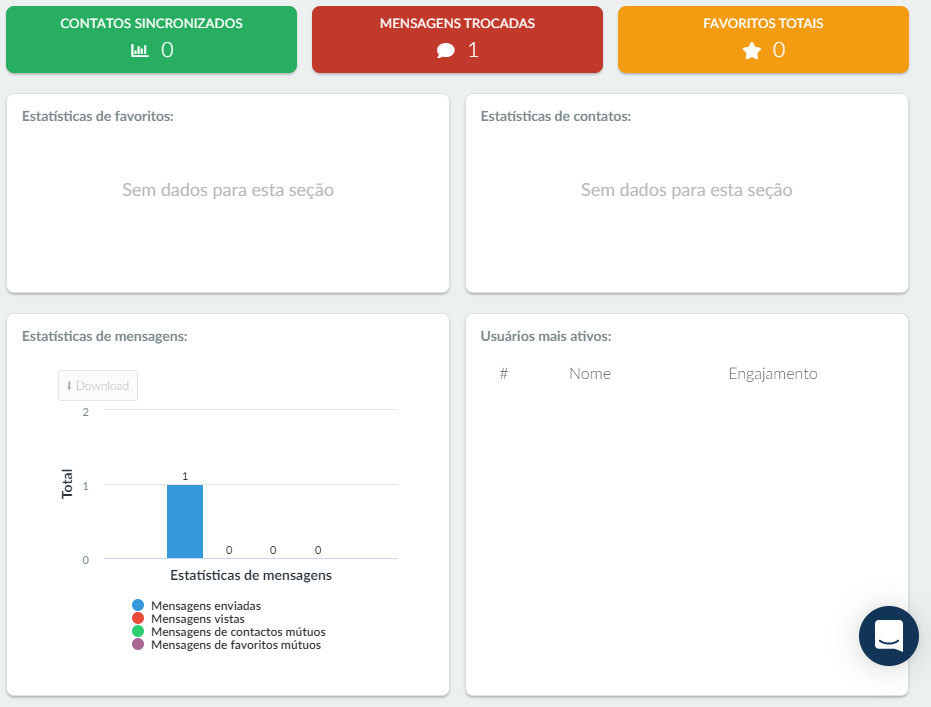Click the Total y-axis label
Viewport: 931px width, 707px height.
[67, 484]
